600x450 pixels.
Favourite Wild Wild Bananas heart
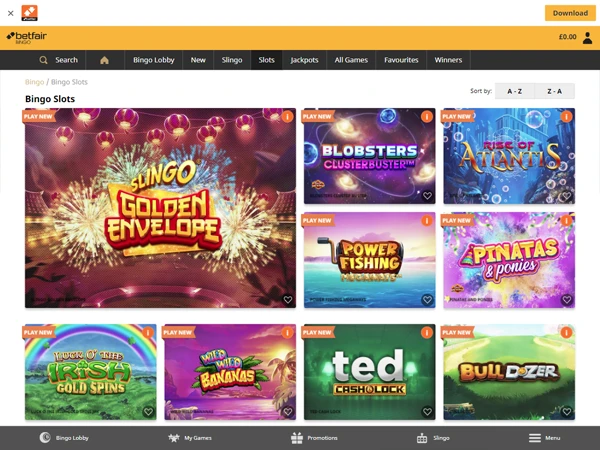tap(288, 412)
